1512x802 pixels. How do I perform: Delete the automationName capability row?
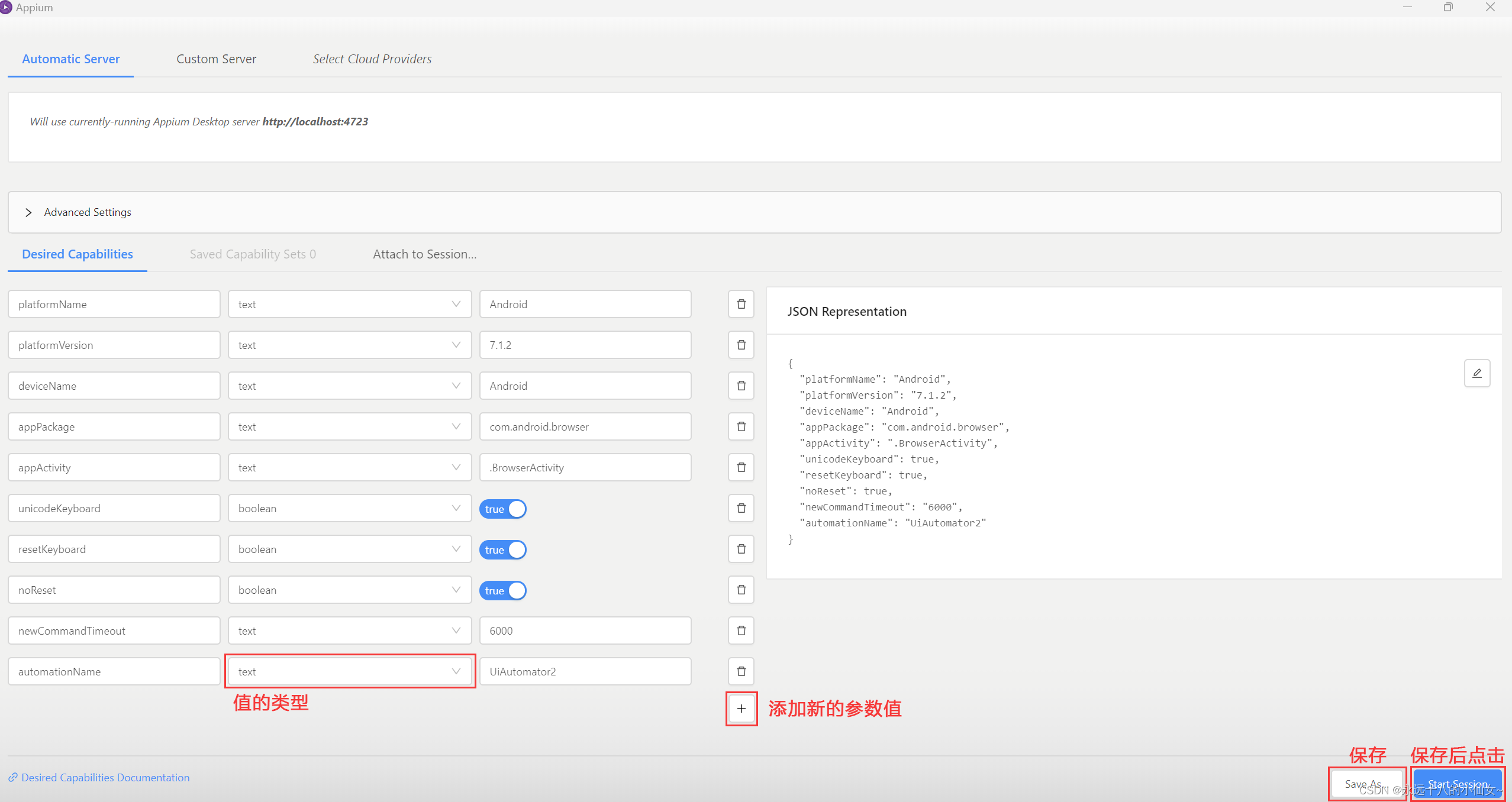(741, 671)
